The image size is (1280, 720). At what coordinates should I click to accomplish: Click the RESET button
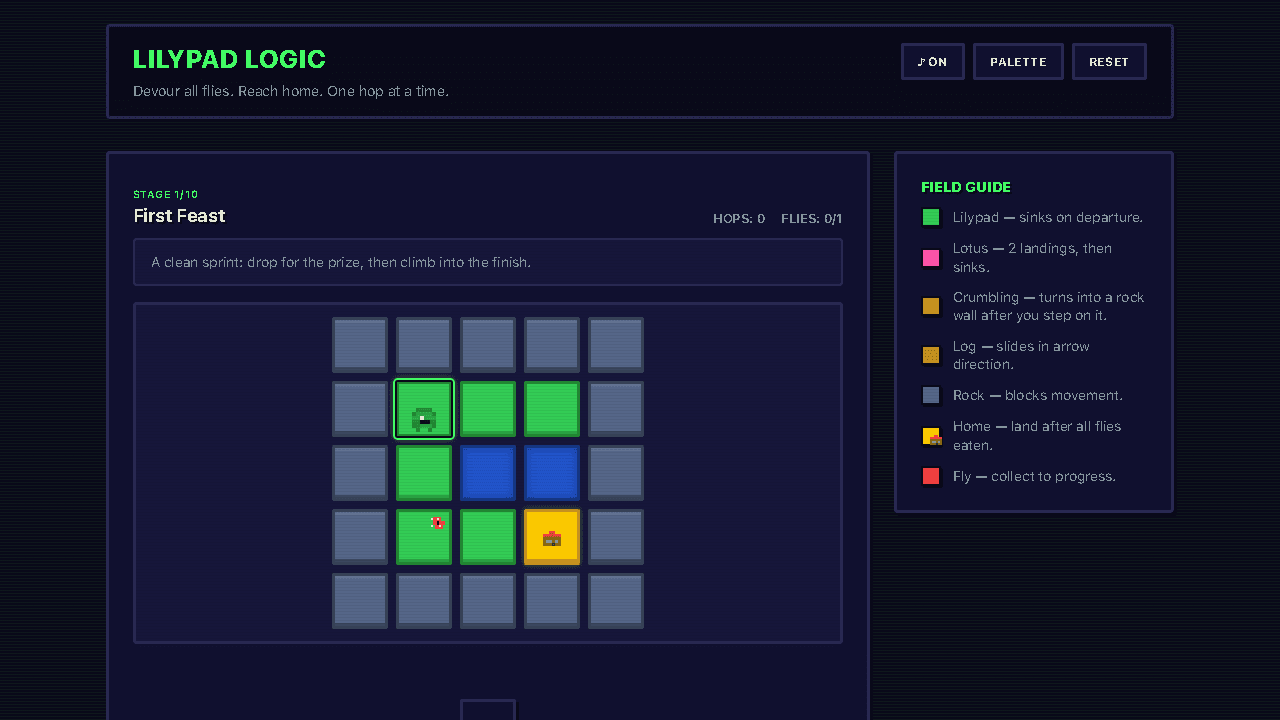pyautogui.click(x=1109, y=62)
